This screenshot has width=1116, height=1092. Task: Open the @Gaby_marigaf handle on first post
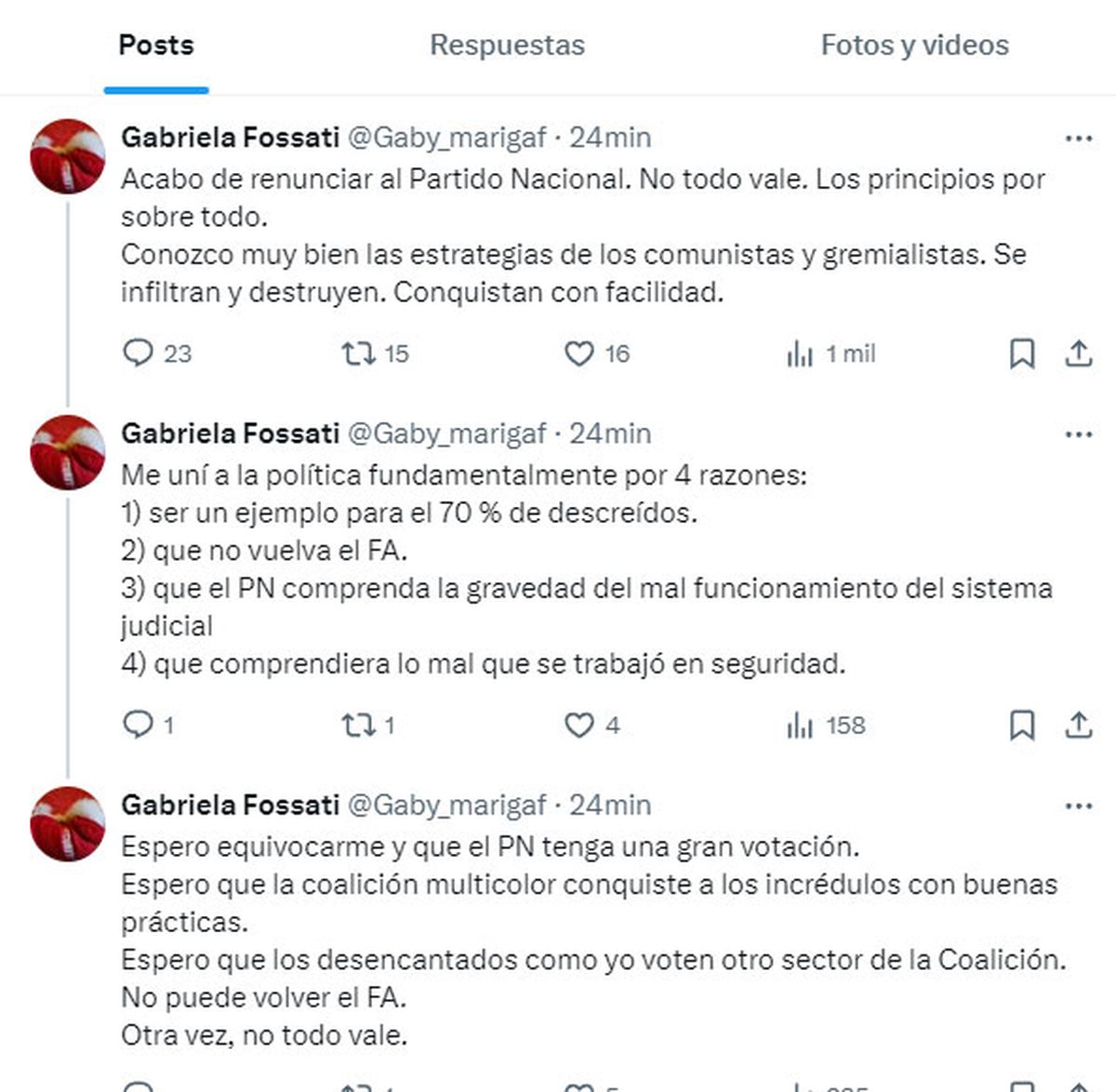coord(446,138)
